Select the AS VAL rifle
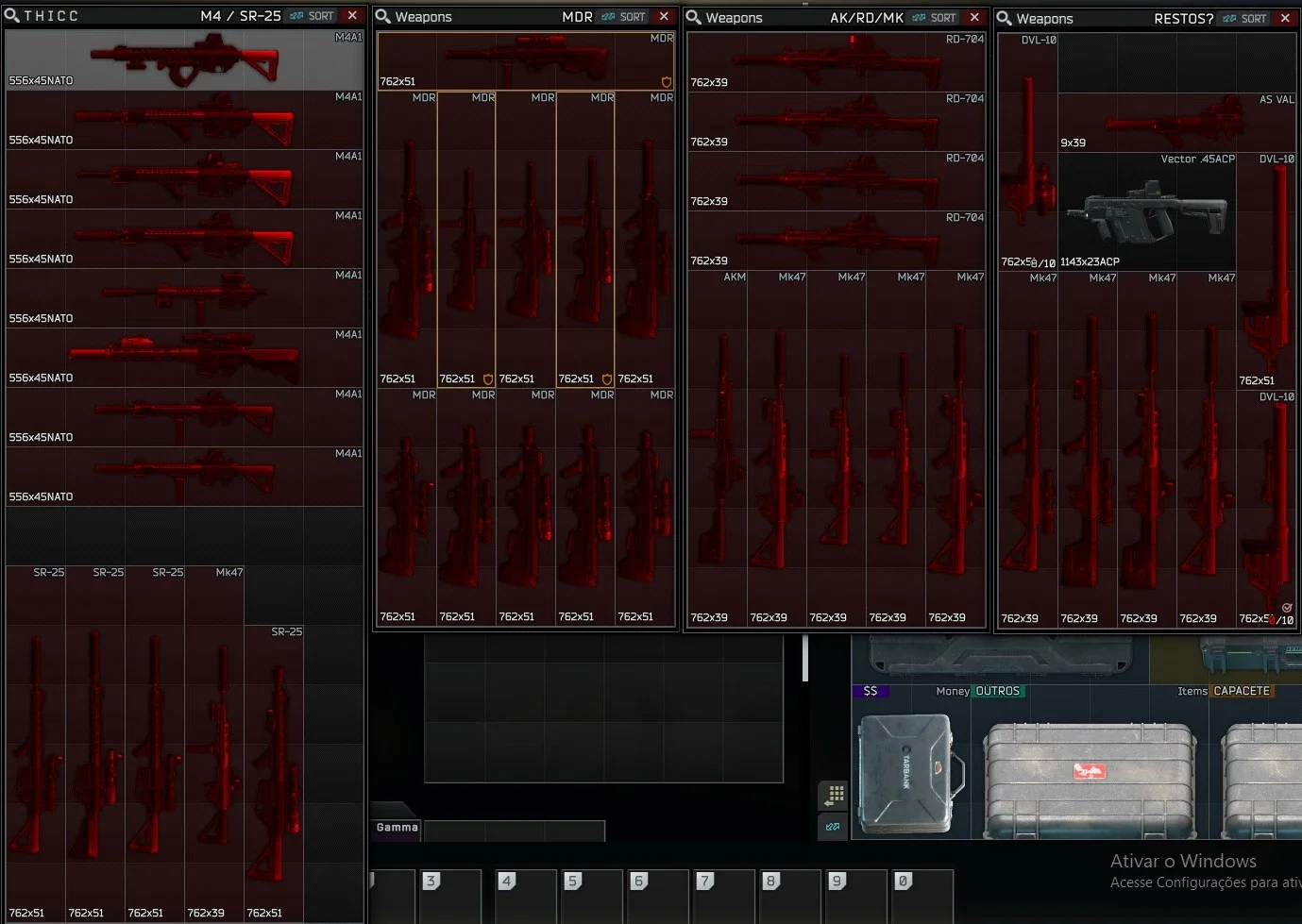This screenshot has height=924, width=1302. coord(1177,123)
